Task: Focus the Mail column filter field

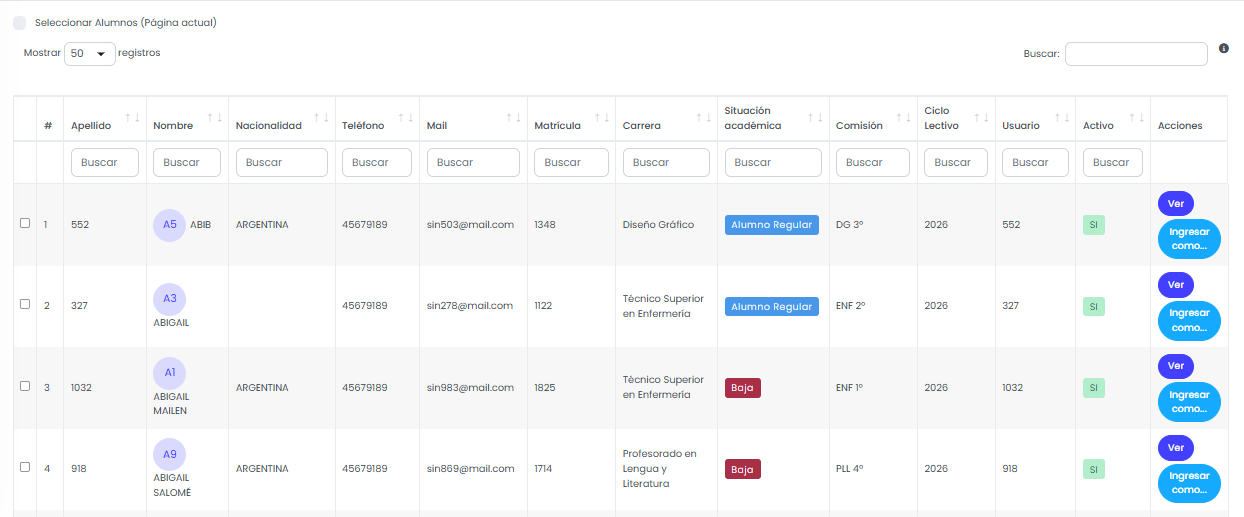Action: tap(473, 162)
